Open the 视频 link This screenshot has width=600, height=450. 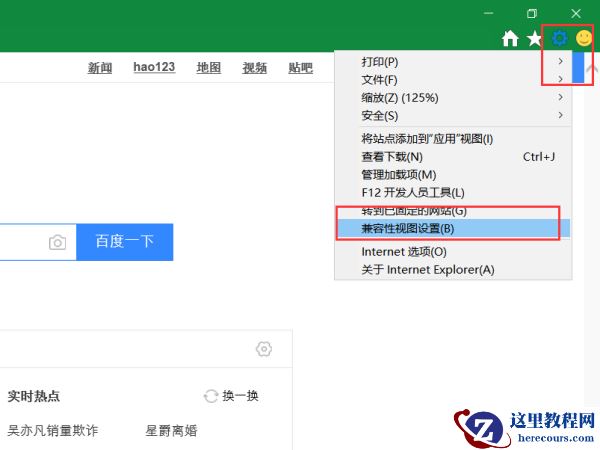point(254,68)
